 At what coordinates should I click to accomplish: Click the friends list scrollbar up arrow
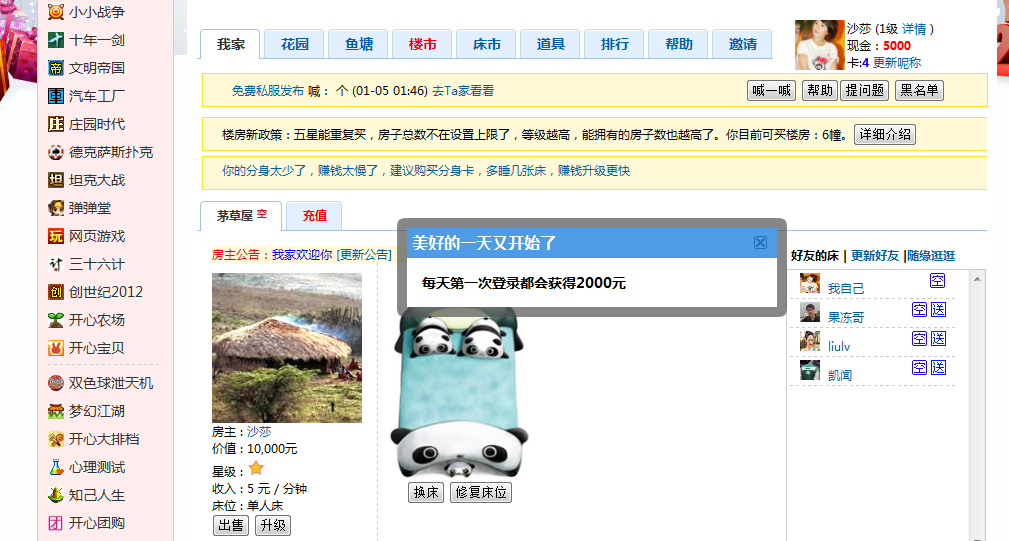pyautogui.click(x=977, y=279)
